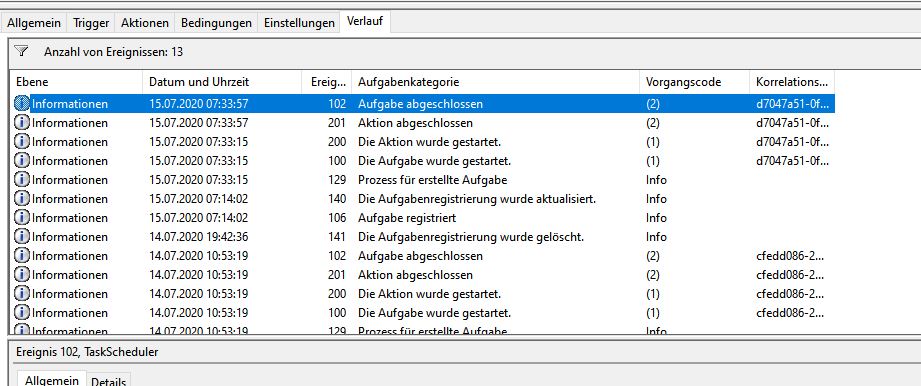Sort by the Korrelations... column header
Viewport: 921px width, 386px height.
point(792,82)
